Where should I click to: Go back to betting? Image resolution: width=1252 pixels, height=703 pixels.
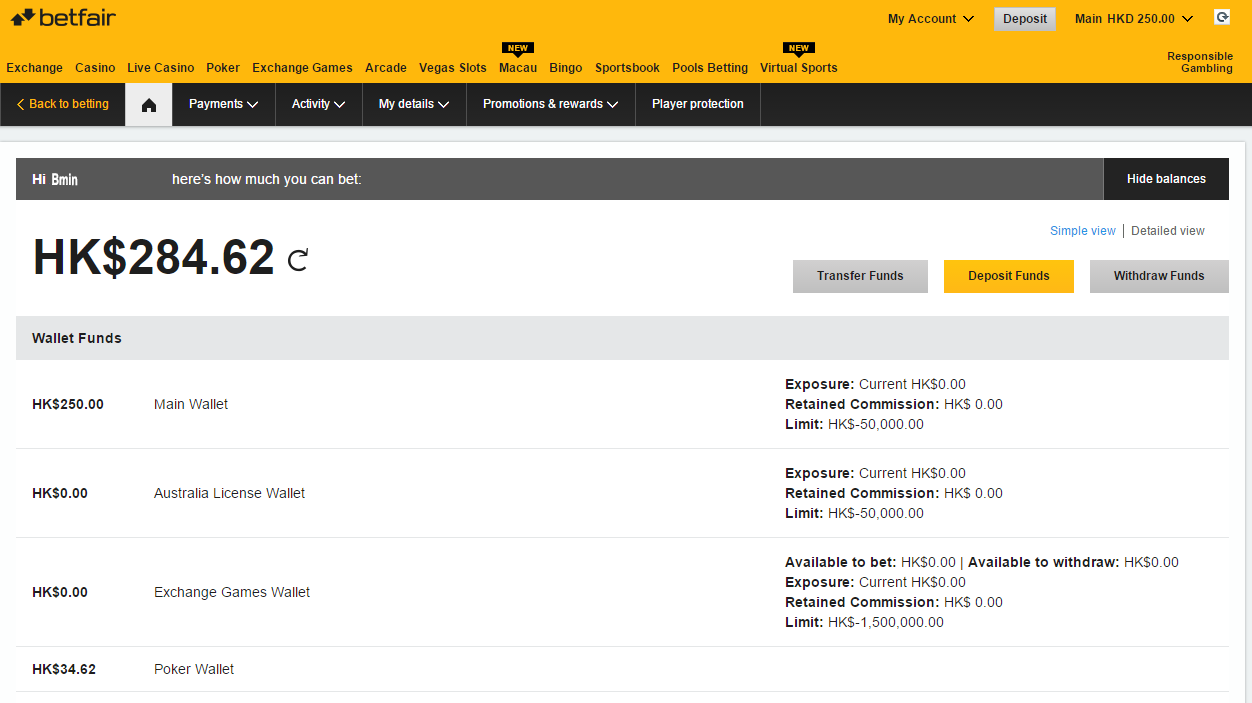click(x=62, y=104)
